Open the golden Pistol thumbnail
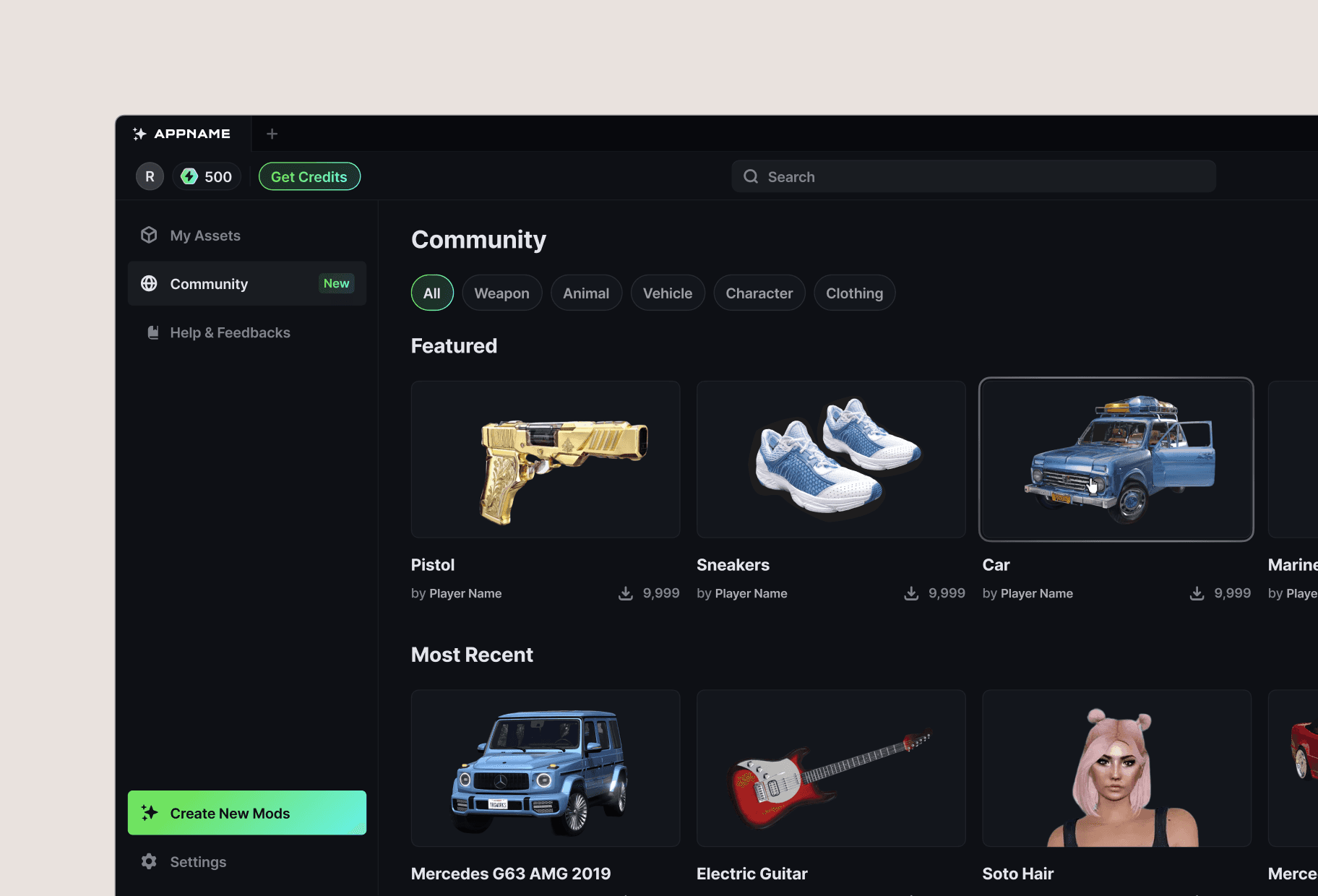 tap(546, 460)
